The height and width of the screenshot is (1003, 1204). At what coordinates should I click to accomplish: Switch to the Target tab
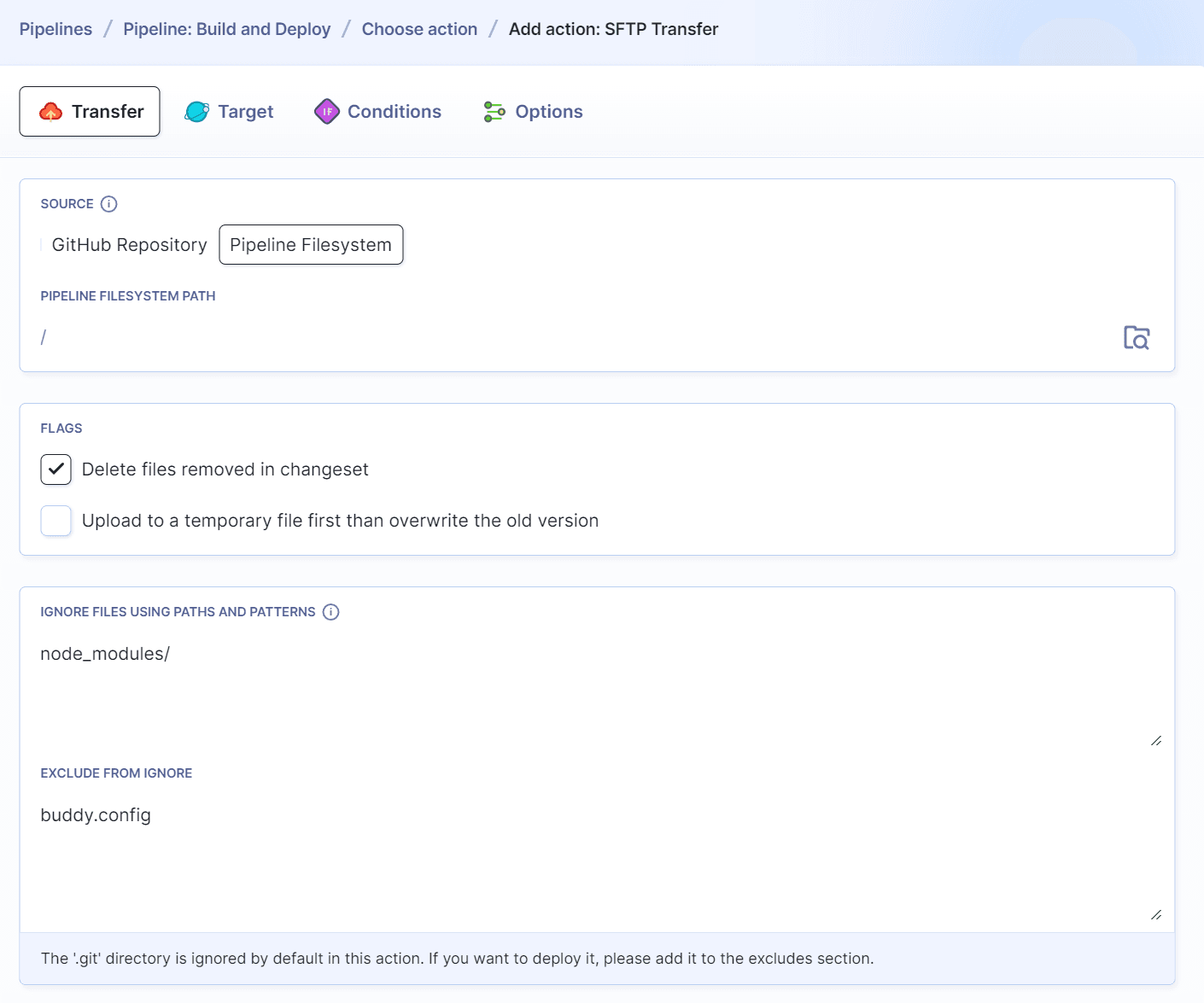point(245,112)
